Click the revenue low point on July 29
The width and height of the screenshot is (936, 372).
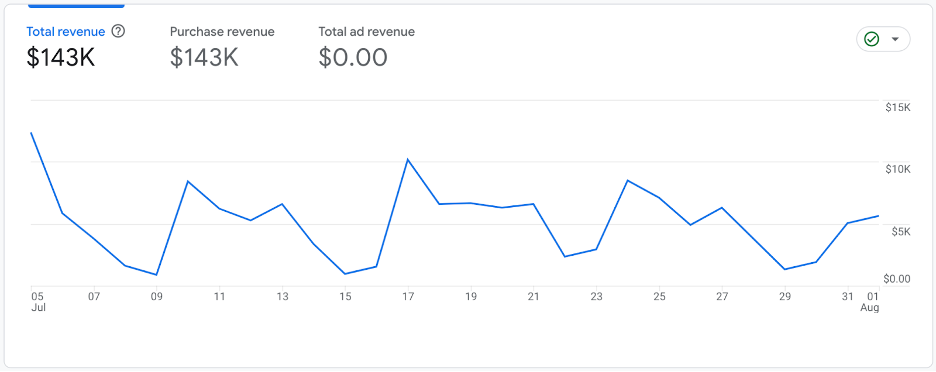tap(785, 269)
